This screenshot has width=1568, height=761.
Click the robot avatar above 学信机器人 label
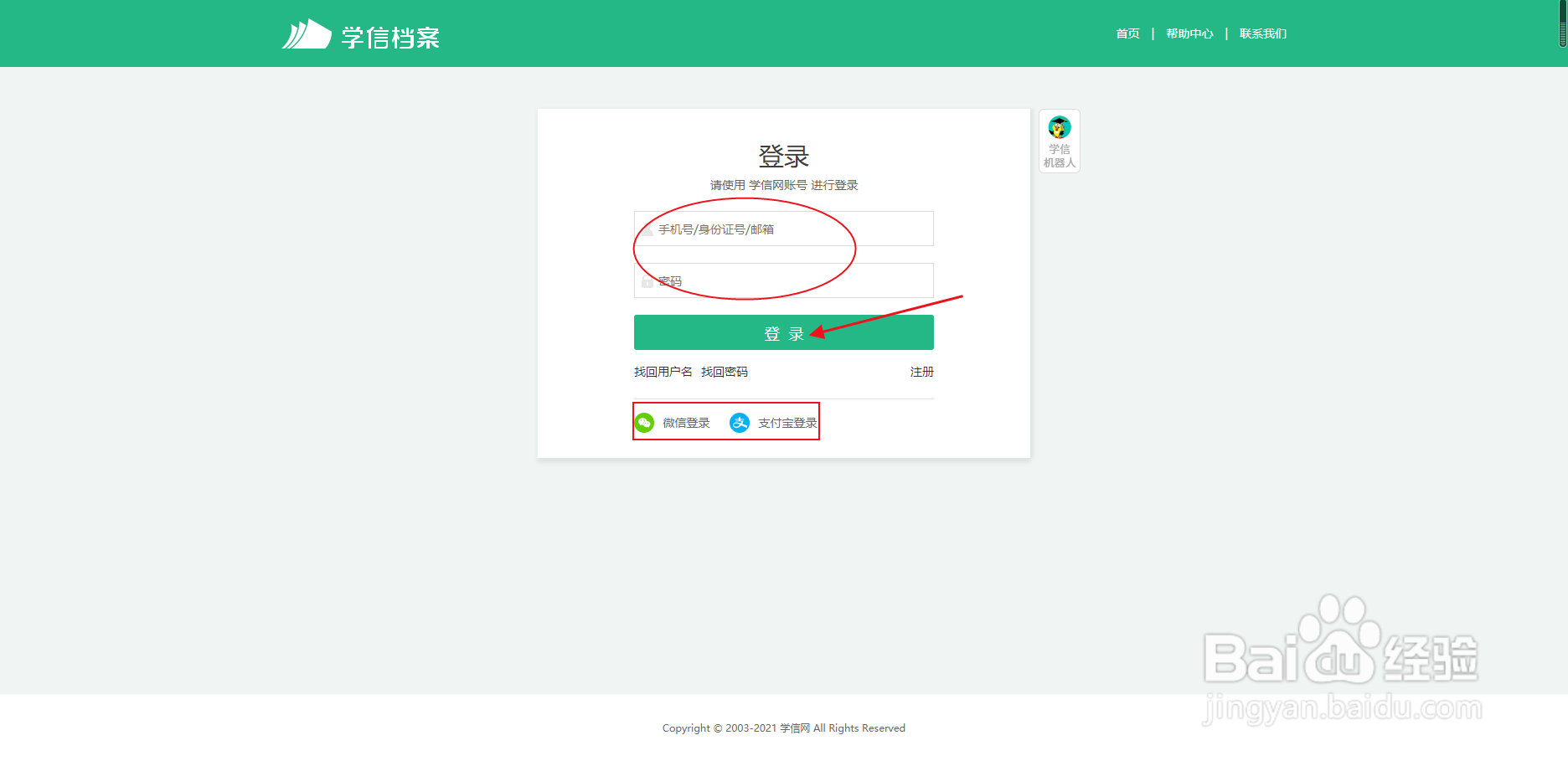(1059, 128)
